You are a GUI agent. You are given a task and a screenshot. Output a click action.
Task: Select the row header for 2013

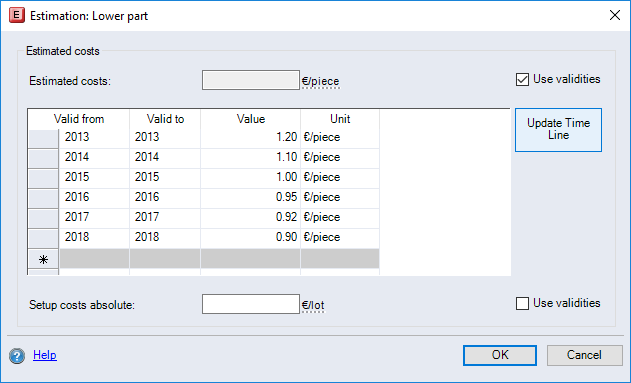pyautogui.click(x=43, y=139)
